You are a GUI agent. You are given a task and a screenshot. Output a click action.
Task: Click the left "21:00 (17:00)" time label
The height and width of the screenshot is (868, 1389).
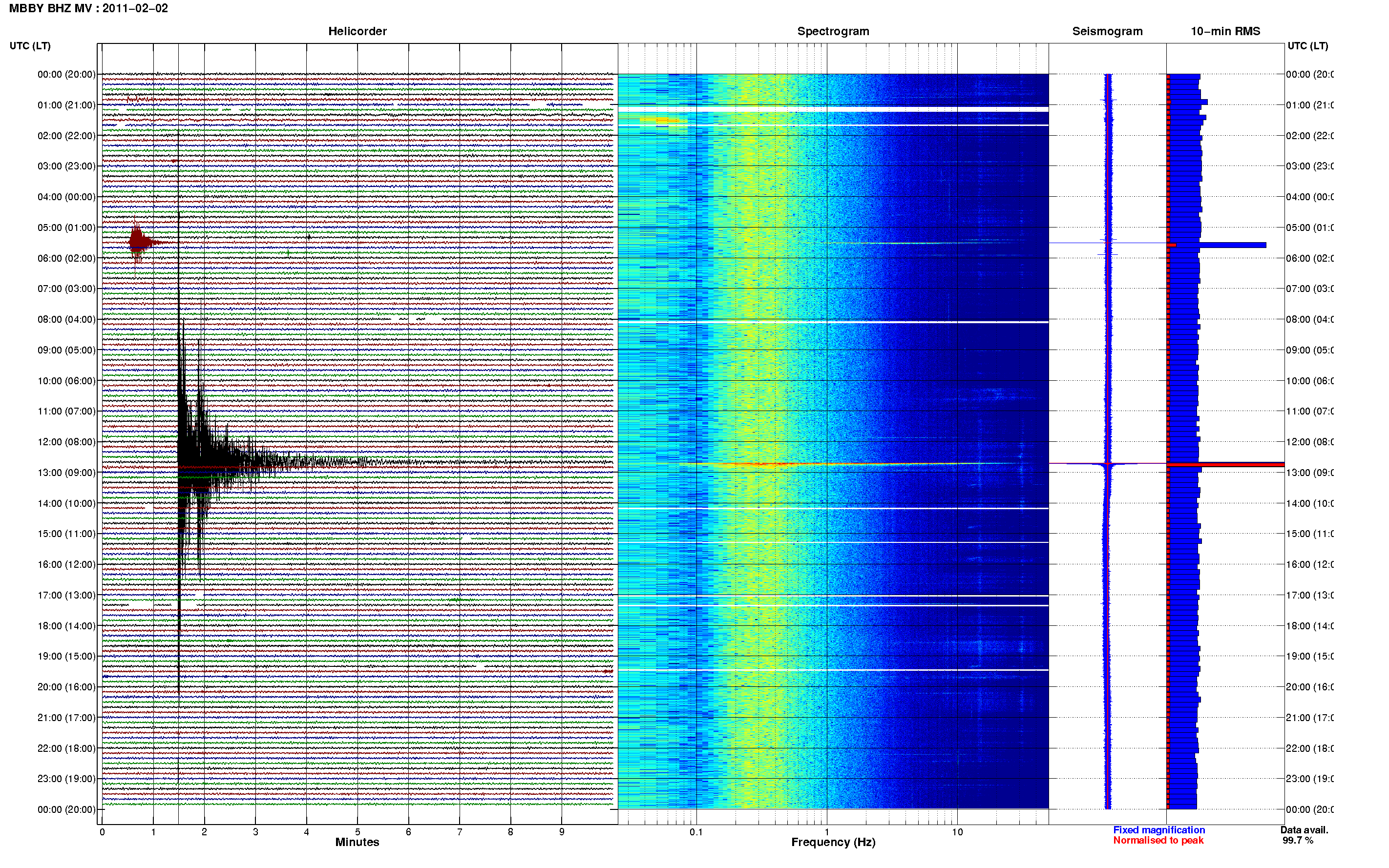tap(66, 718)
